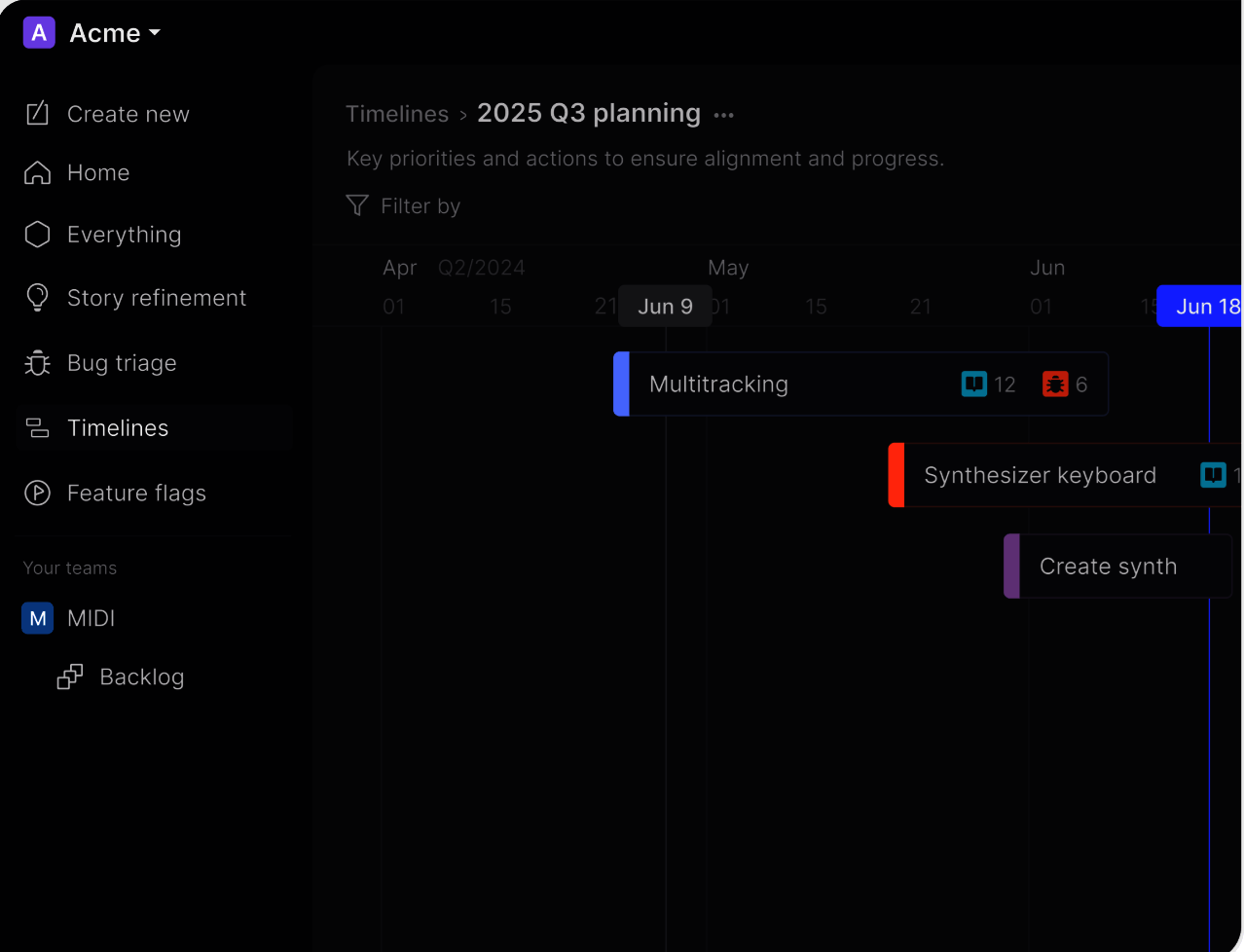Open the Synthesizer keyboard timeline bar

(x=1039, y=475)
